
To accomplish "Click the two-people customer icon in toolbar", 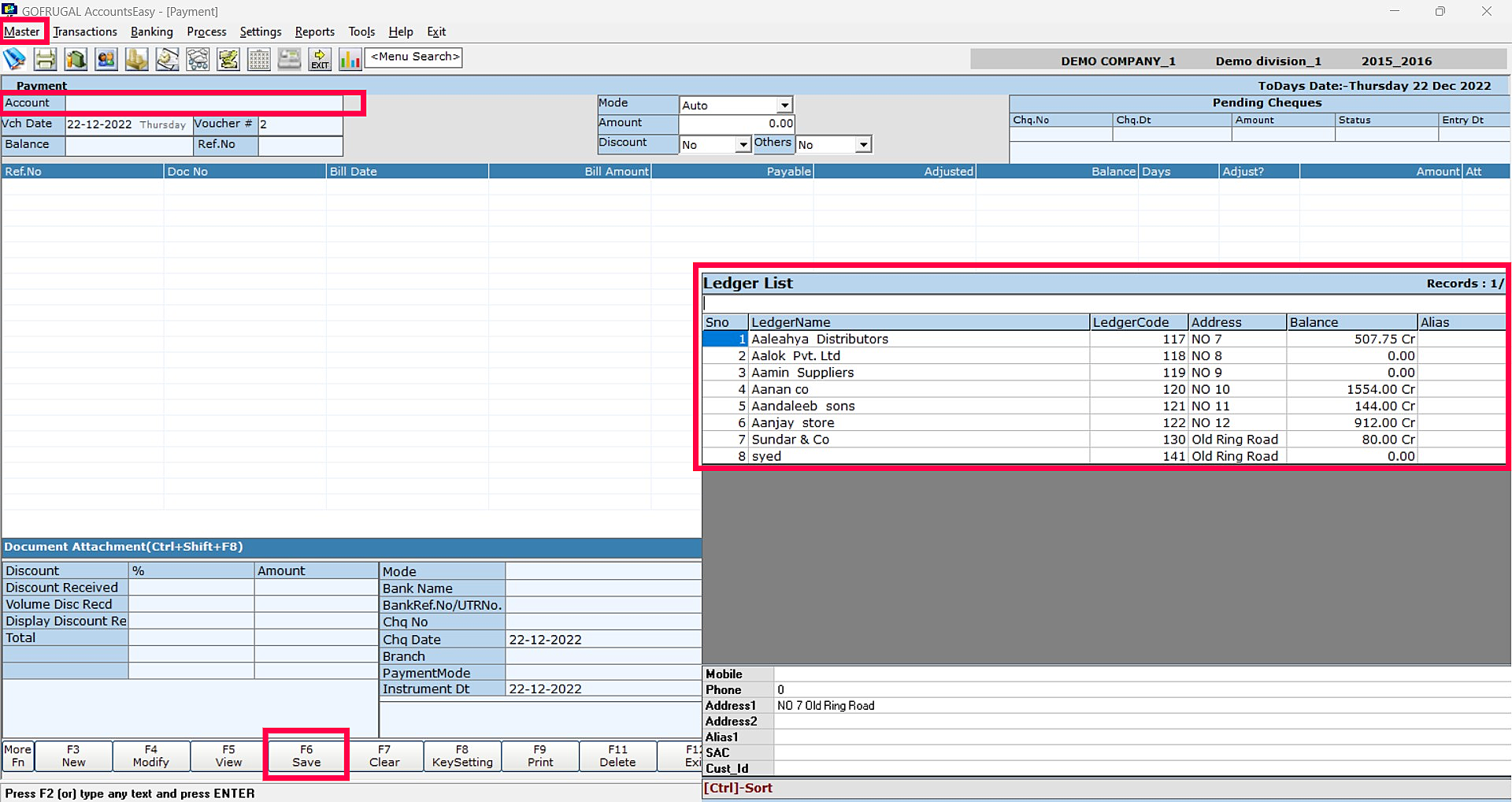I will pyautogui.click(x=106, y=59).
